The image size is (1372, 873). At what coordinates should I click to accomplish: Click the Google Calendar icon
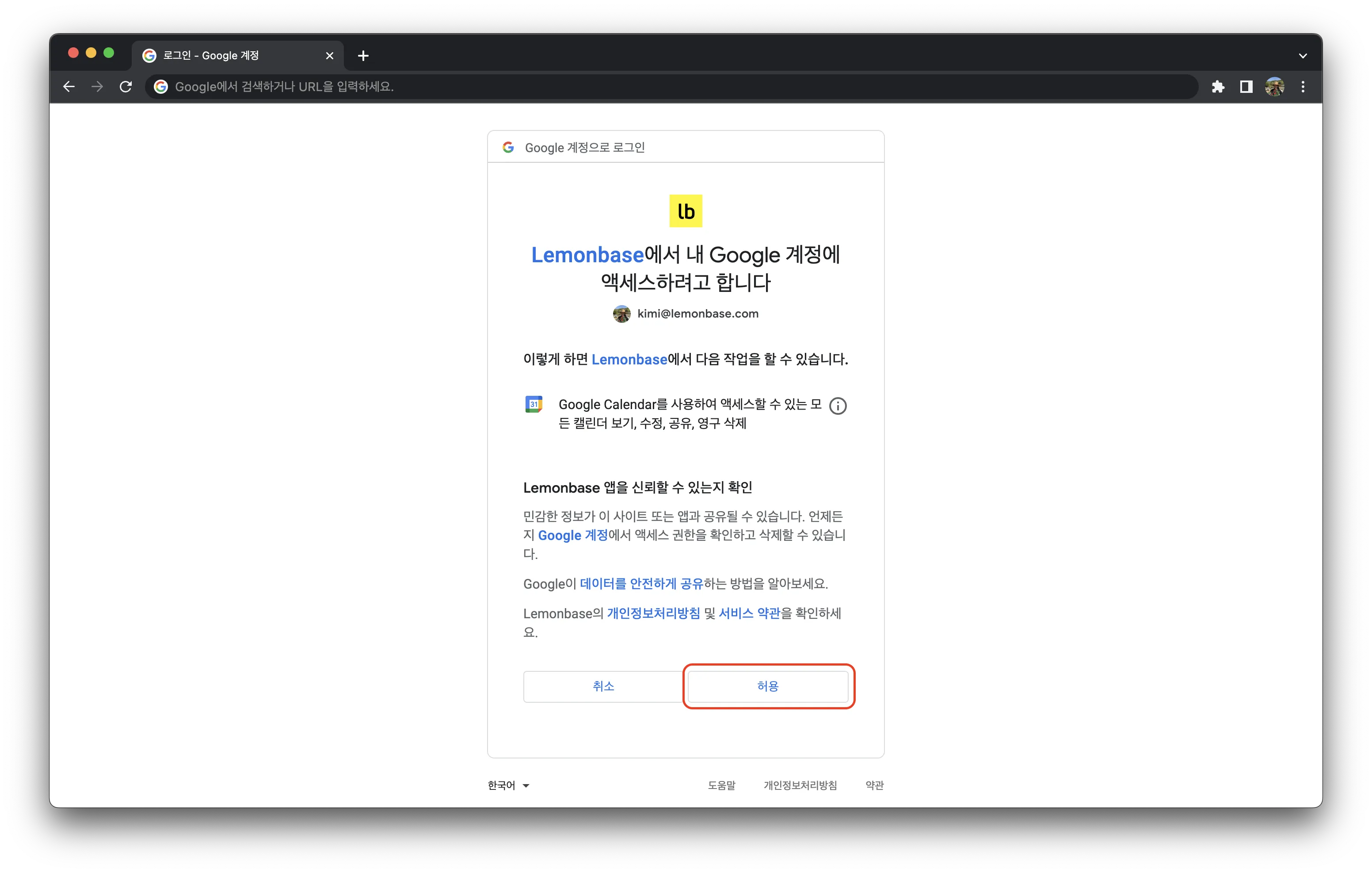tap(534, 404)
